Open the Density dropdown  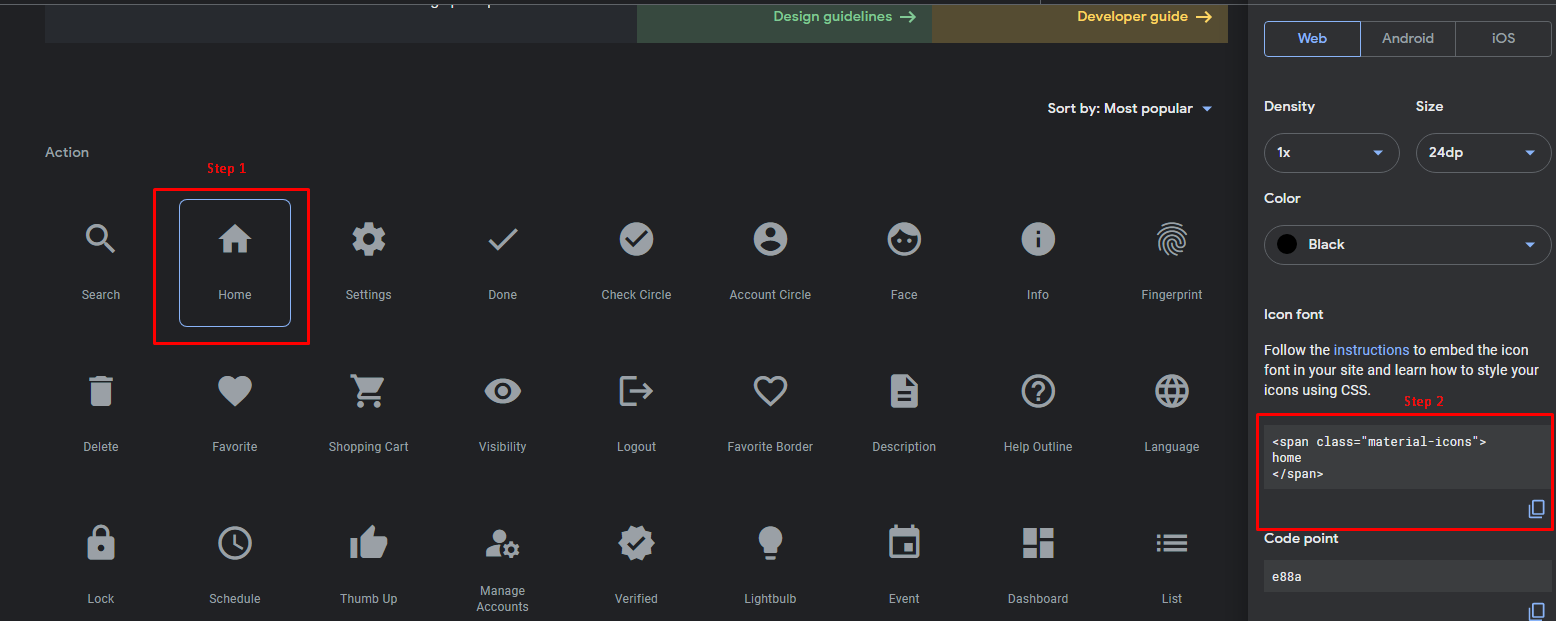point(1331,153)
